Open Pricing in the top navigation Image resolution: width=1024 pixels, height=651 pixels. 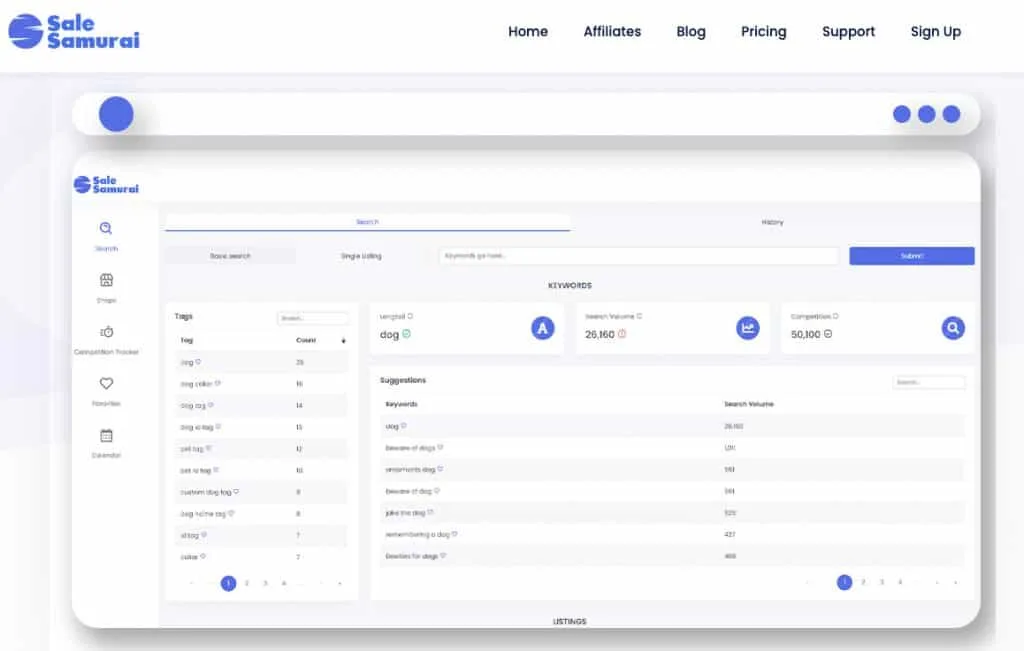coord(763,31)
